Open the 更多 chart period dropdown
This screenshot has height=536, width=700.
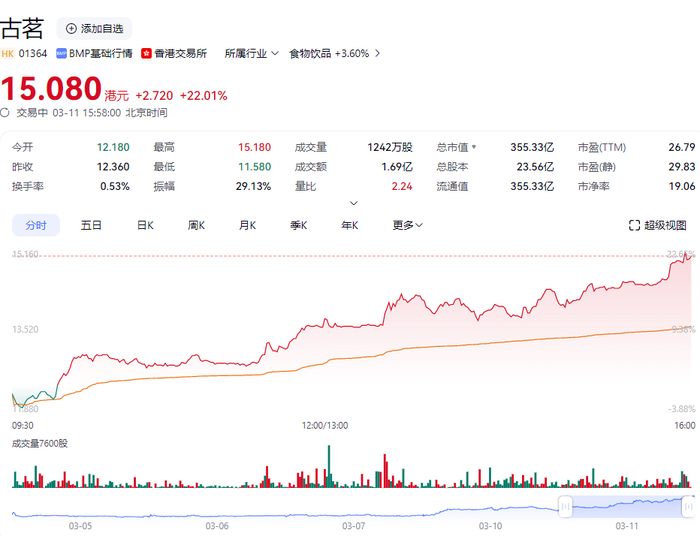[x=407, y=225]
